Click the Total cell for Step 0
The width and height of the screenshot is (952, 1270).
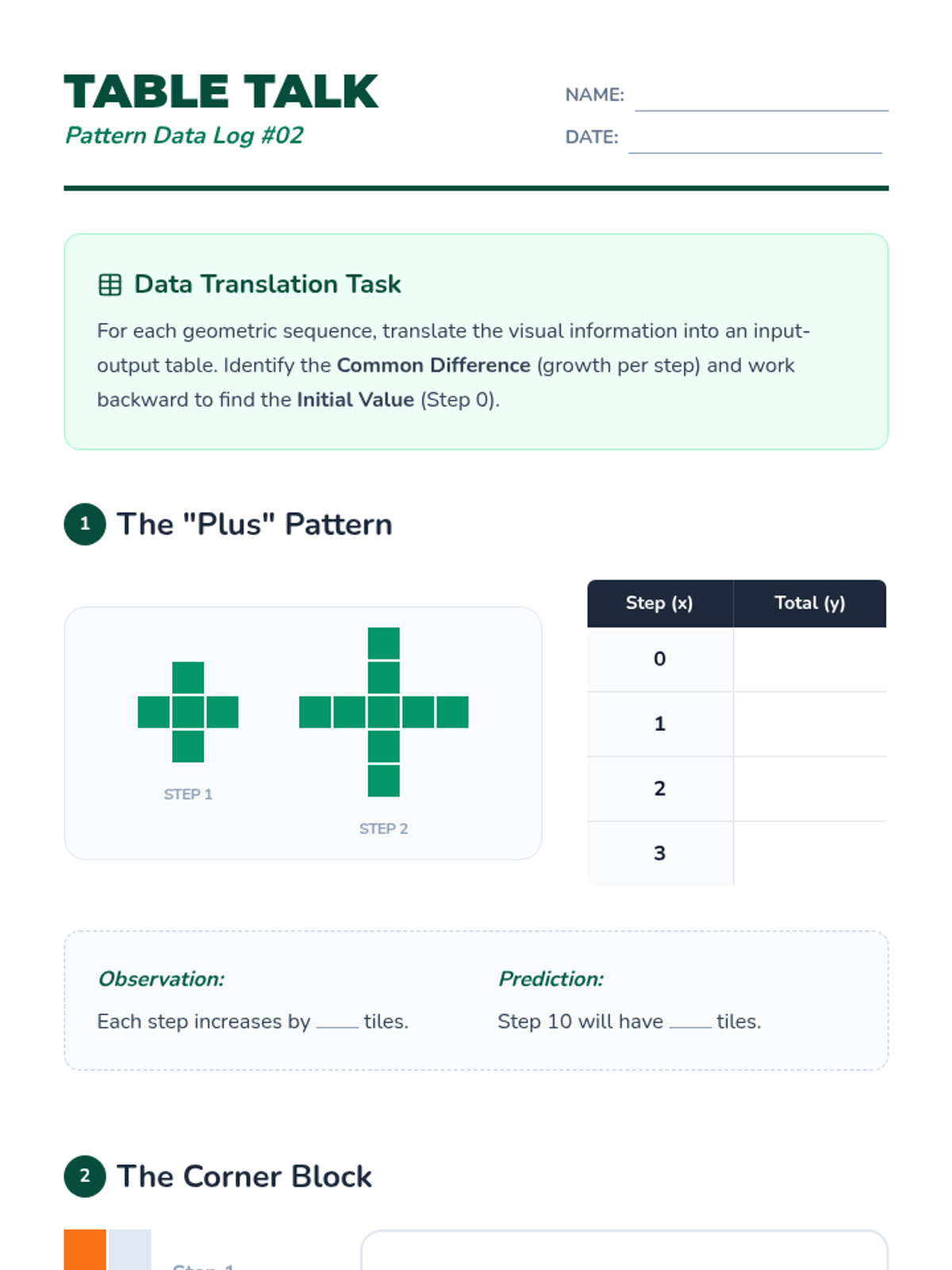click(x=810, y=659)
